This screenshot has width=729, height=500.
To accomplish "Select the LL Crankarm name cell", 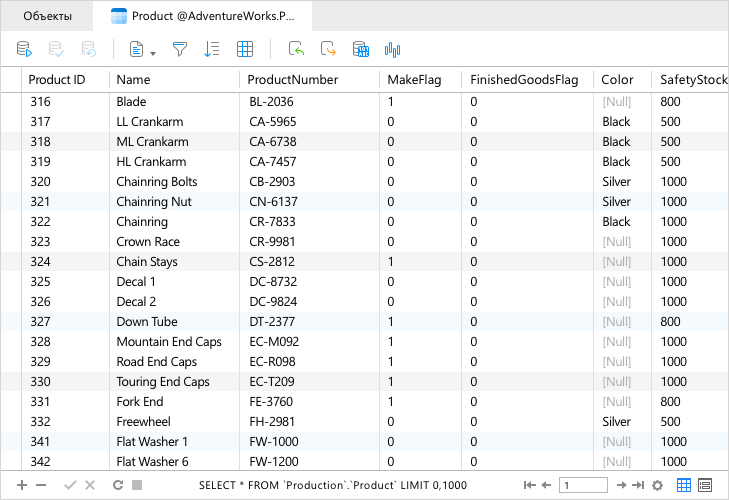I will coord(174,121).
